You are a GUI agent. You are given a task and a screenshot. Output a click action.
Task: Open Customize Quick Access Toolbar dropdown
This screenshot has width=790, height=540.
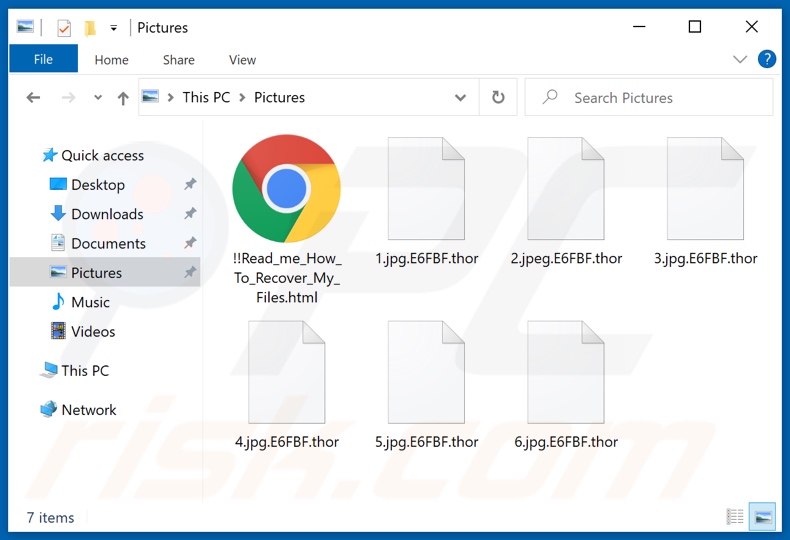(114, 28)
